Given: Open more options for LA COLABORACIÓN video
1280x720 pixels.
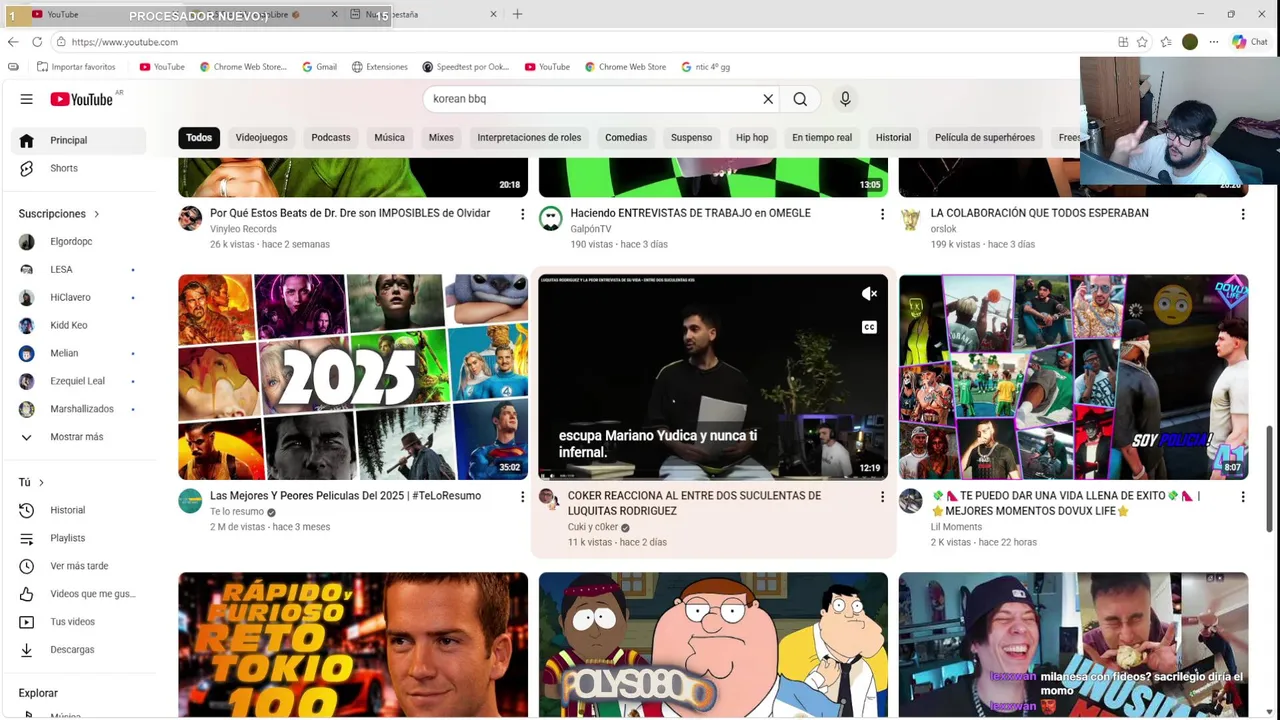Looking at the screenshot, I should tap(1243, 214).
